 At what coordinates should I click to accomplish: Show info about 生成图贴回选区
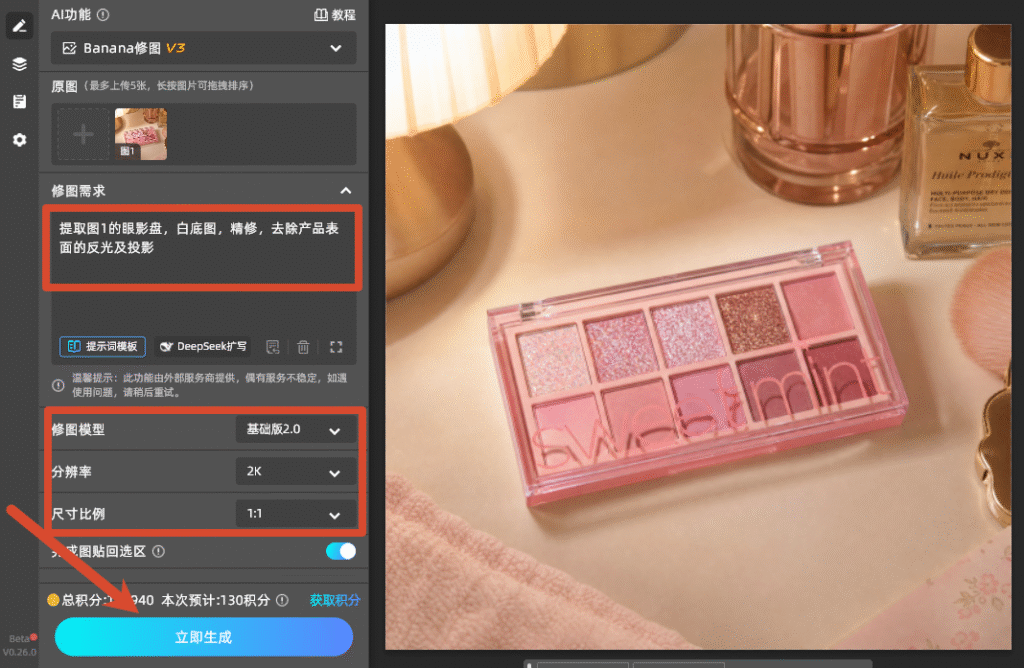click(x=158, y=551)
